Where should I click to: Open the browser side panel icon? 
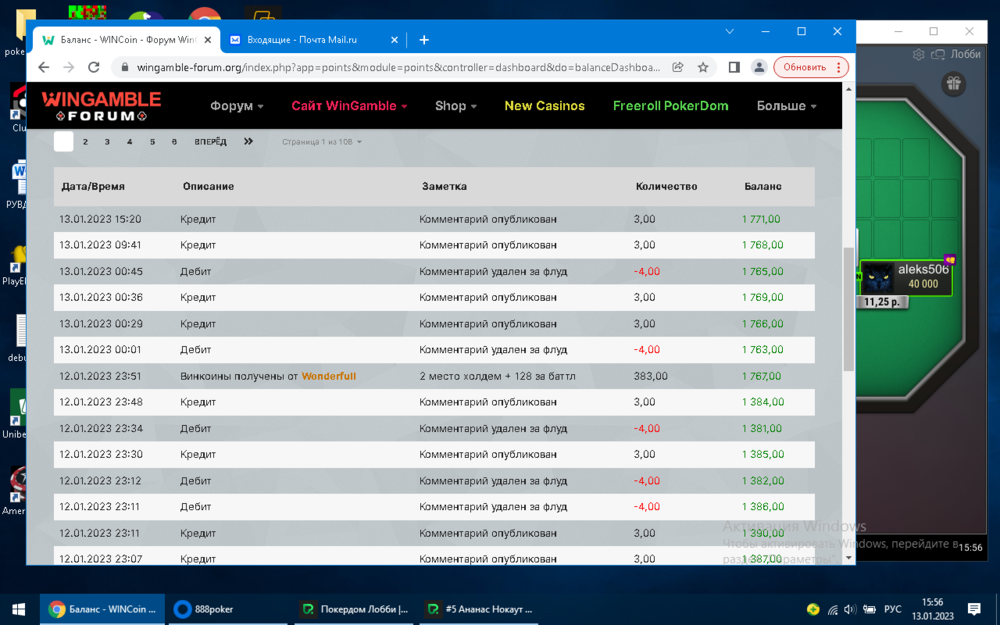[734, 67]
